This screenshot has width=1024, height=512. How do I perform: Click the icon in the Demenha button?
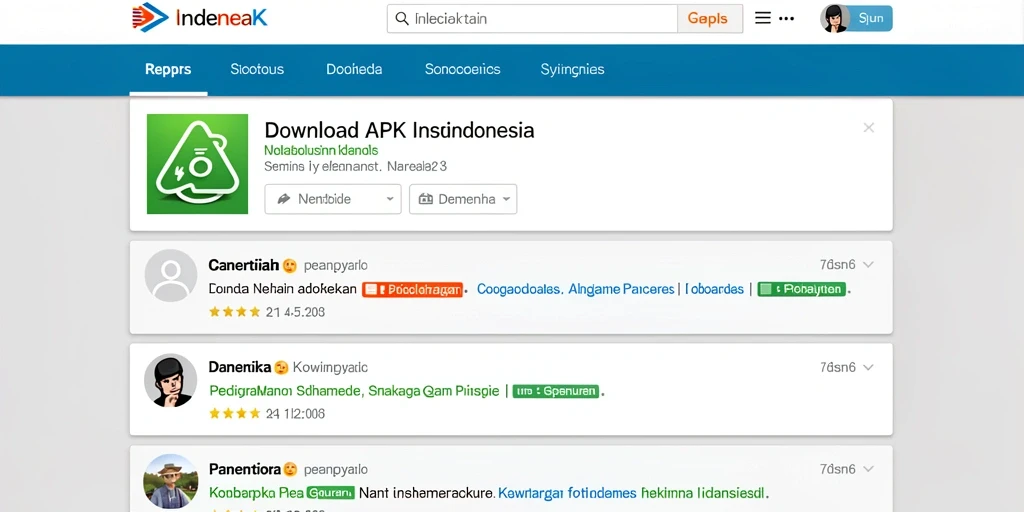pyautogui.click(x=426, y=199)
